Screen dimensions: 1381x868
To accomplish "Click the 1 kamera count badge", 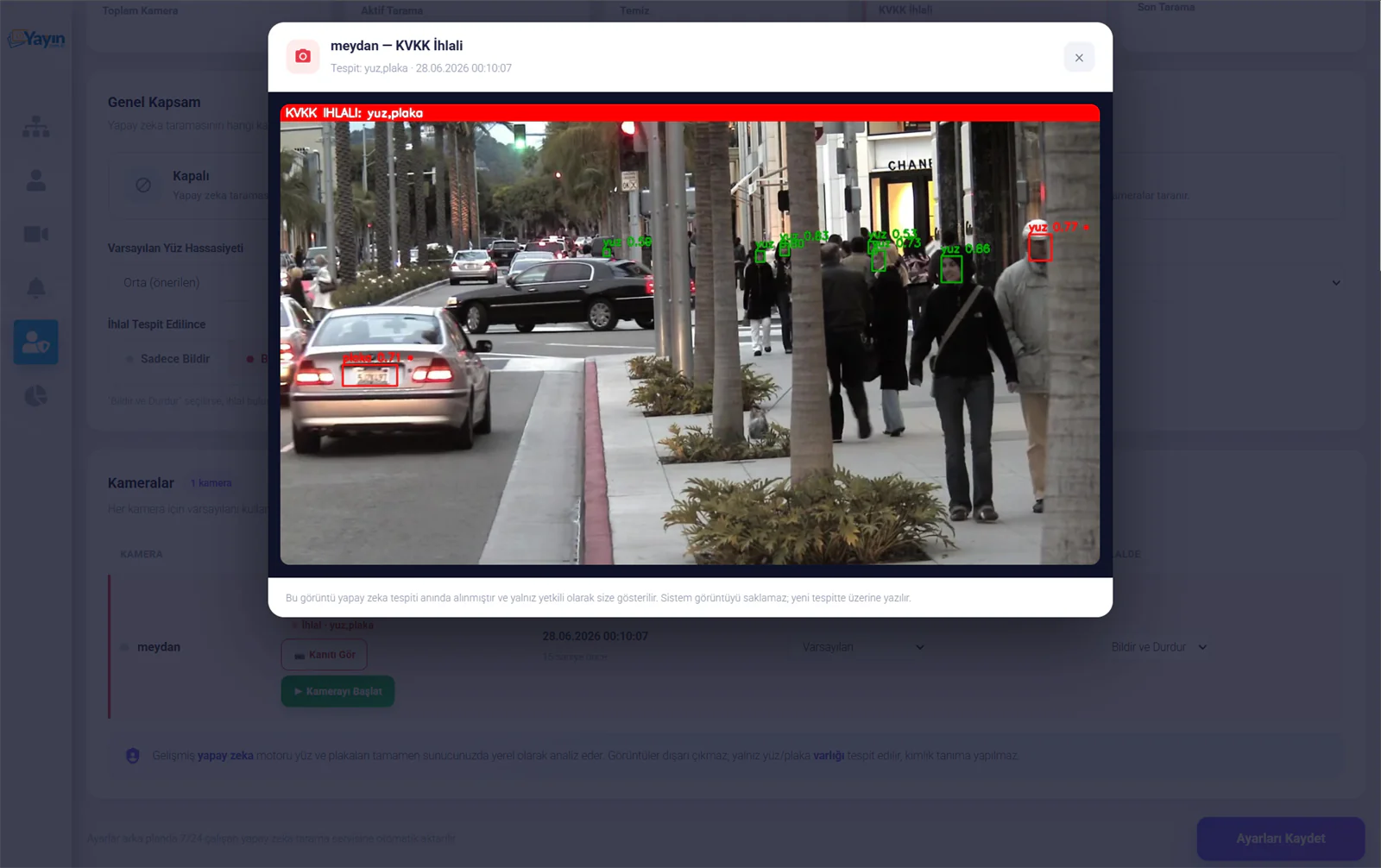I will (211, 483).
